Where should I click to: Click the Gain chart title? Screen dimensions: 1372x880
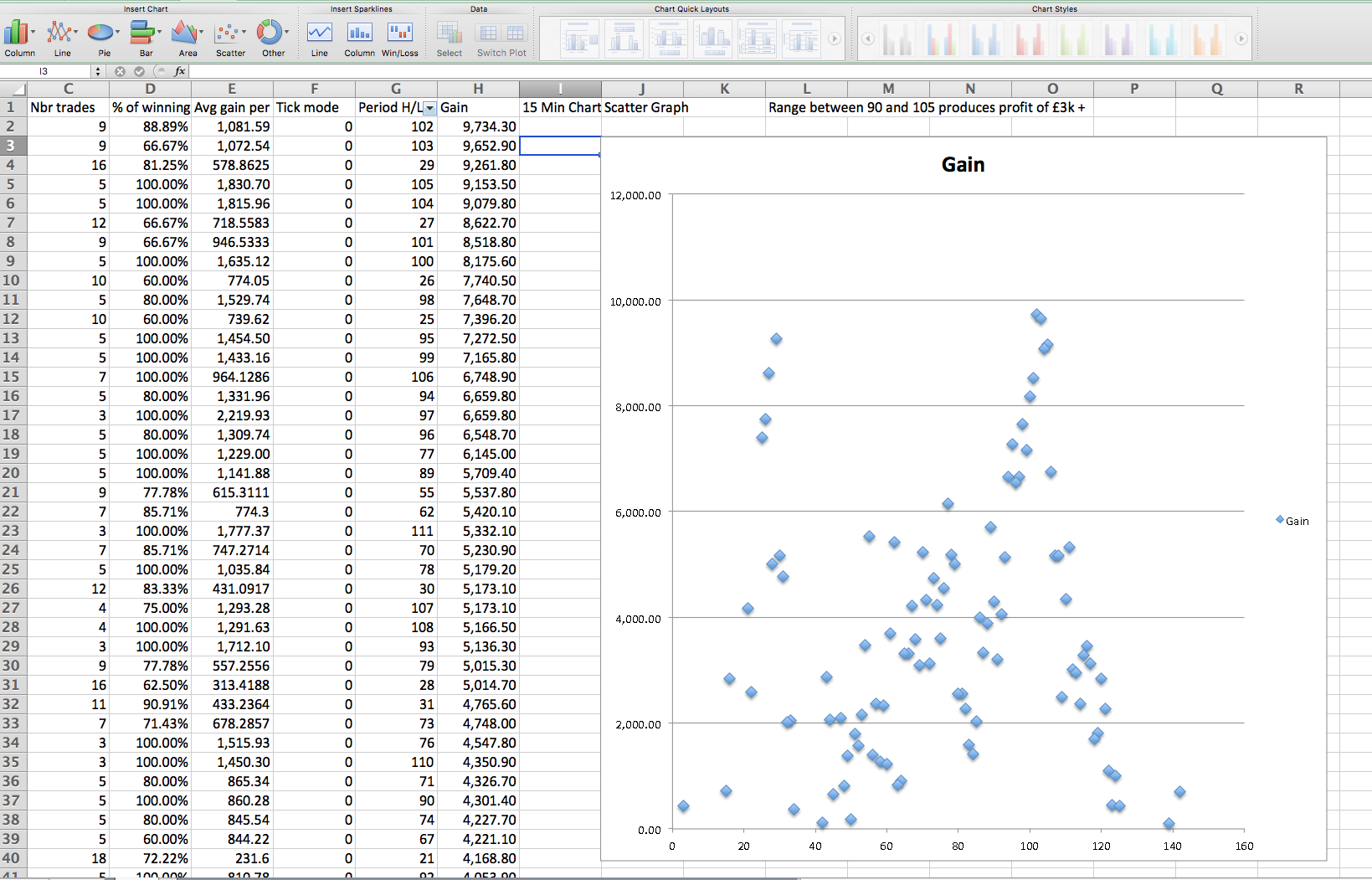point(963,165)
